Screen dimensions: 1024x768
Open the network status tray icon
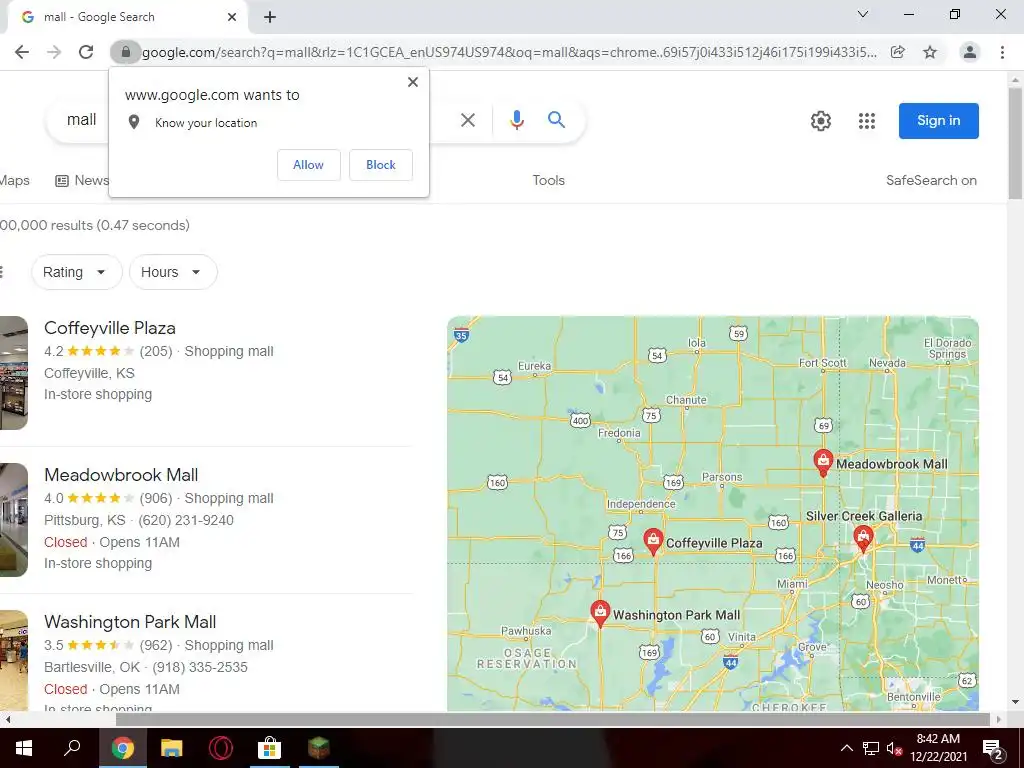[871, 748]
